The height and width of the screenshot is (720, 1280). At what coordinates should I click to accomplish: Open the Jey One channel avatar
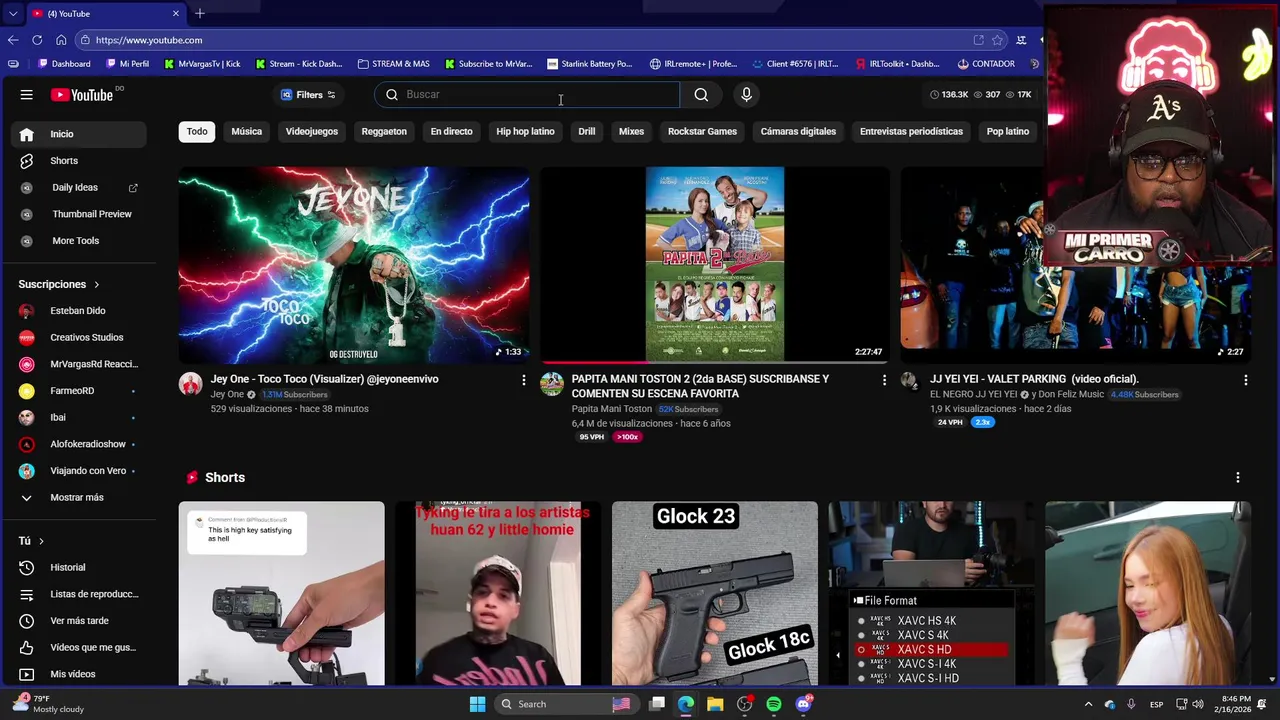coord(190,384)
